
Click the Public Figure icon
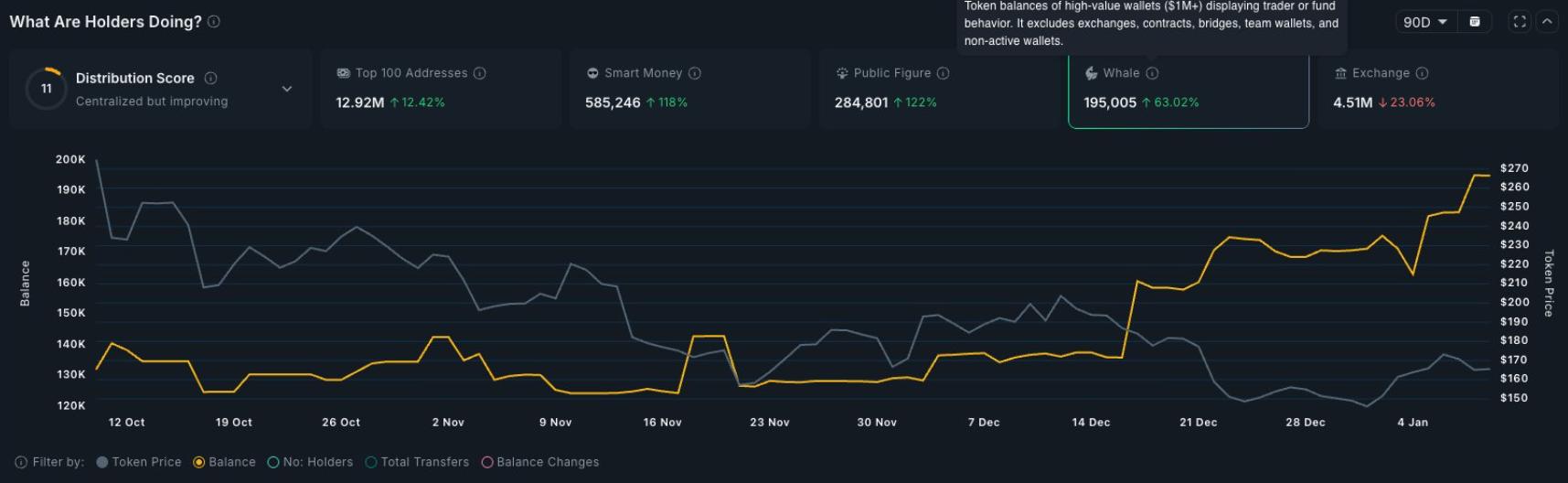842,73
